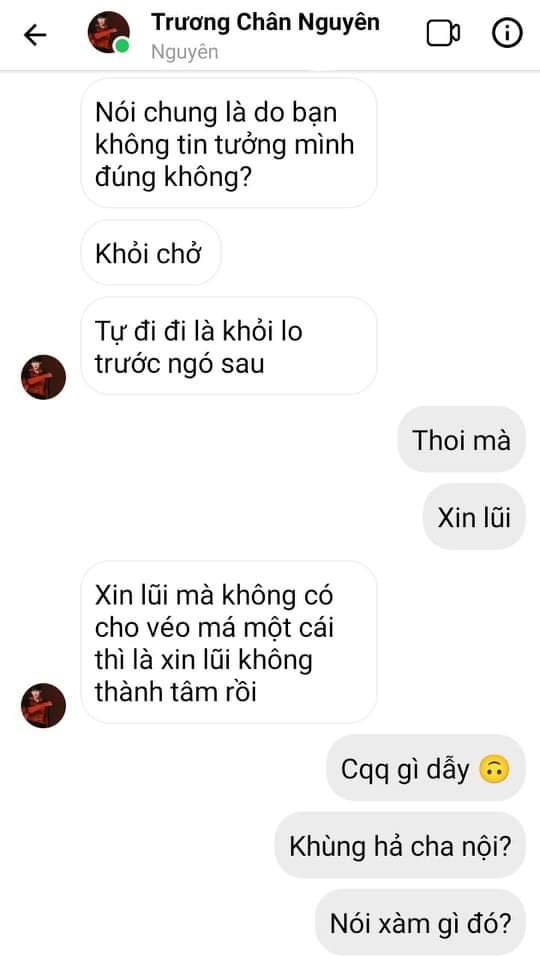
Task: Tap text 'thành tâm rồi' in bubble
Action: point(176,693)
